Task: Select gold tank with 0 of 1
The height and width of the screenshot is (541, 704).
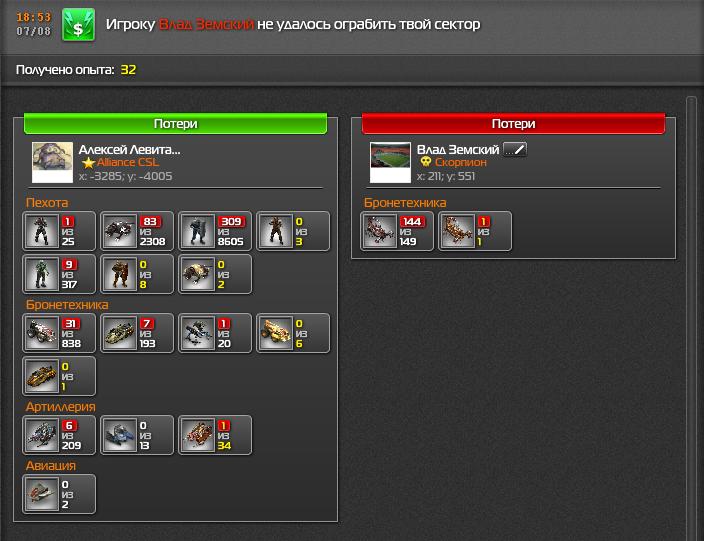Action: [x=59, y=376]
